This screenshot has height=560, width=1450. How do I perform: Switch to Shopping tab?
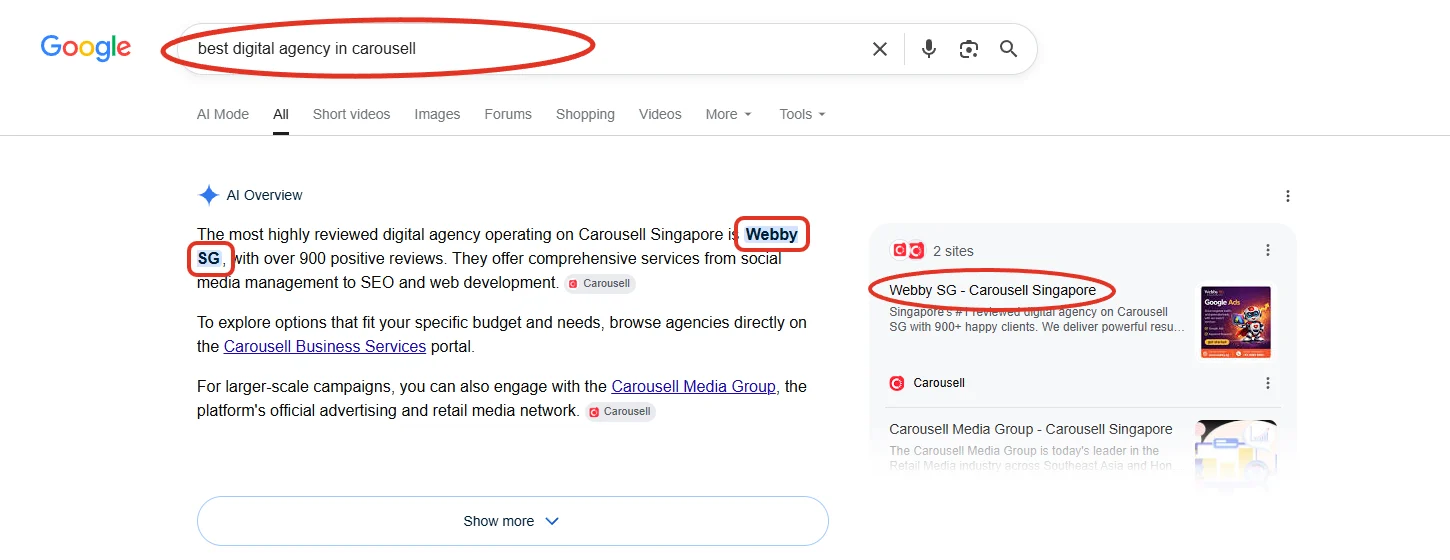[x=585, y=114]
